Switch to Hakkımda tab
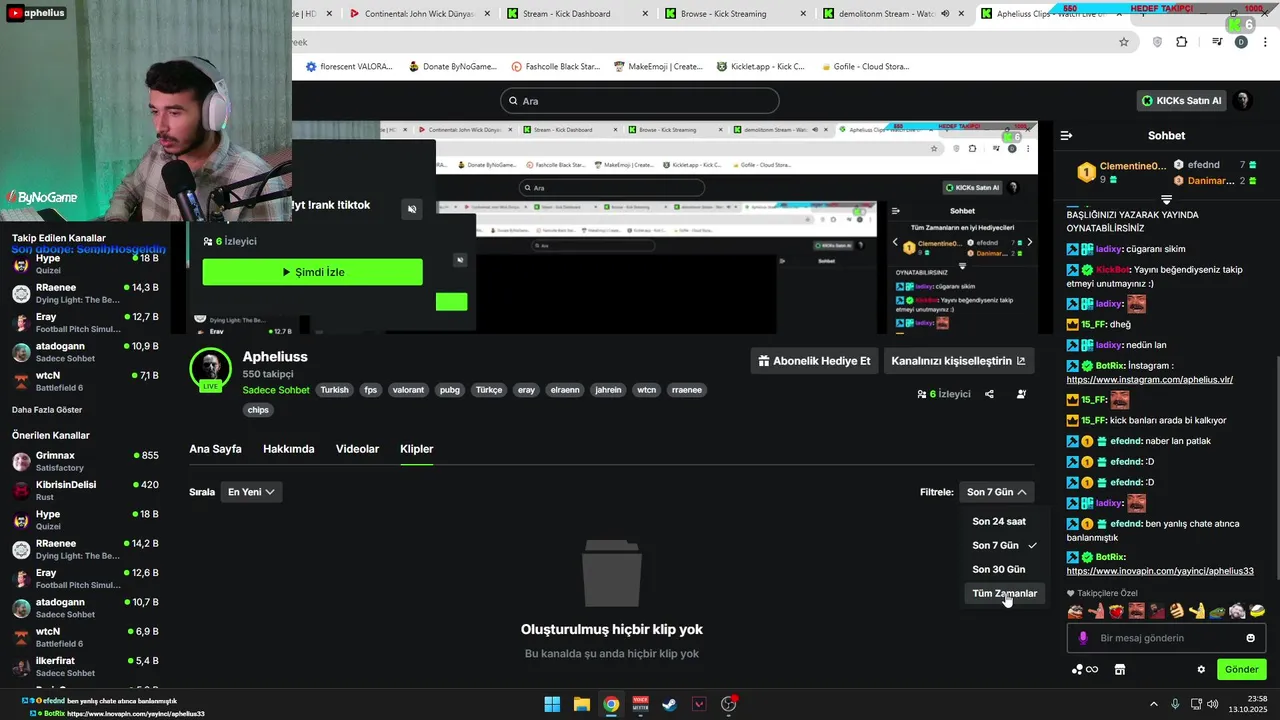 click(288, 449)
